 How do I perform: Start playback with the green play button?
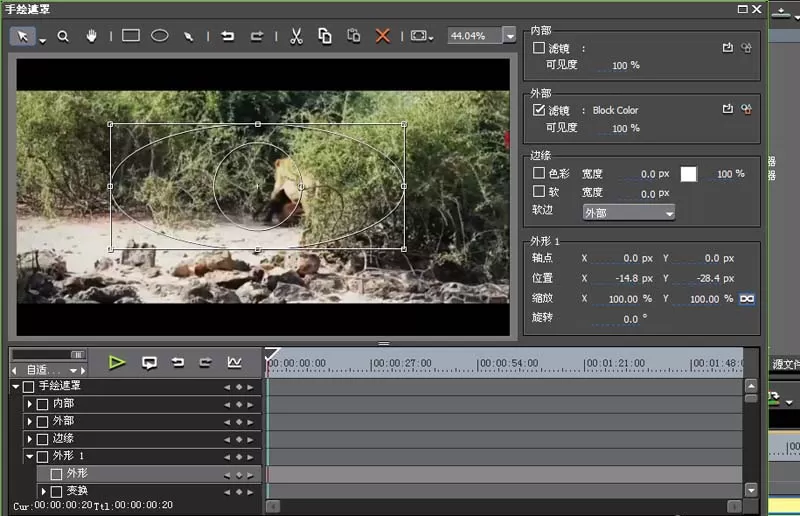tap(117, 362)
